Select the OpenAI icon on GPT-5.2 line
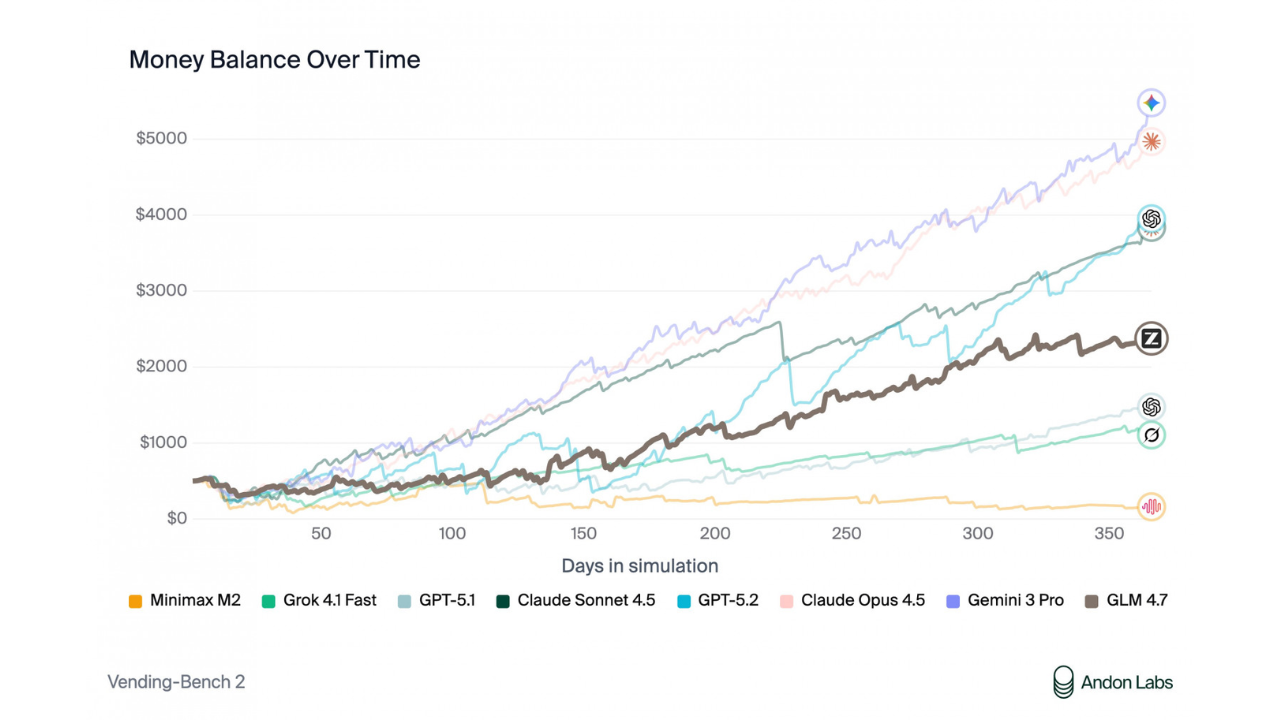Screen dimensions: 1280x720 coord(1152,219)
